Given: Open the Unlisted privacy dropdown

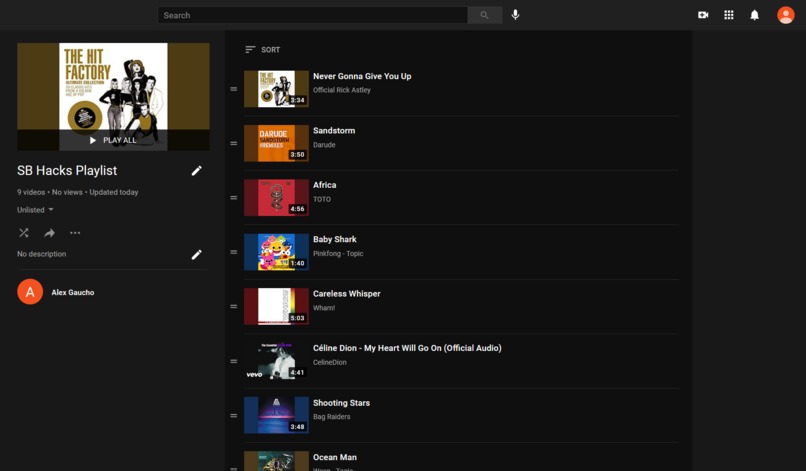Looking at the screenshot, I should (x=35, y=210).
